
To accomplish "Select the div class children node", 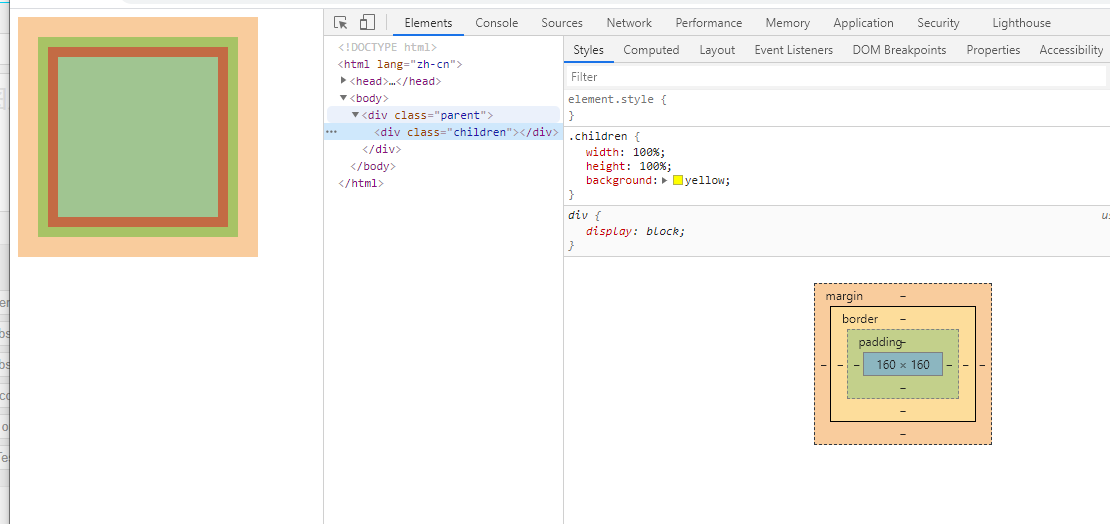I will click(x=466, y=132).
